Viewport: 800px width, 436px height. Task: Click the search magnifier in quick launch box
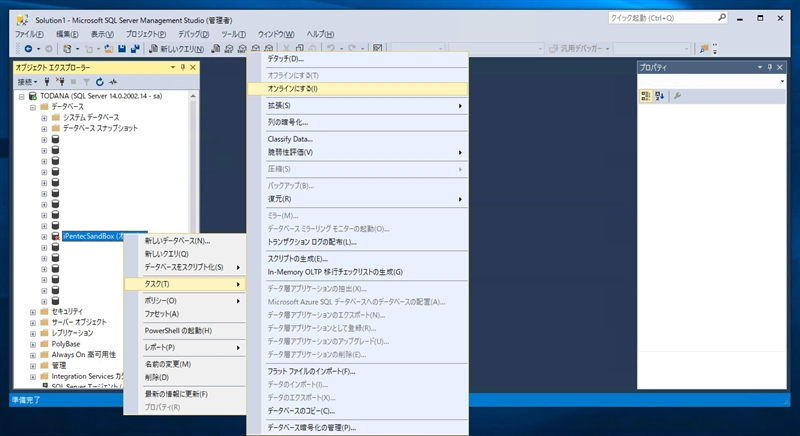(x=721, y=17)
